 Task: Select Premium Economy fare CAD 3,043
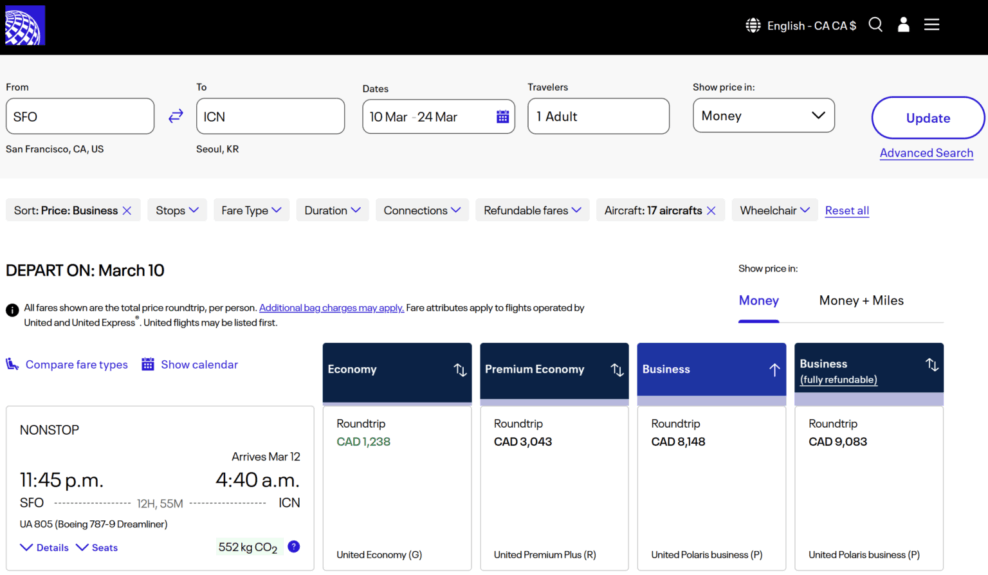(554, 488)
